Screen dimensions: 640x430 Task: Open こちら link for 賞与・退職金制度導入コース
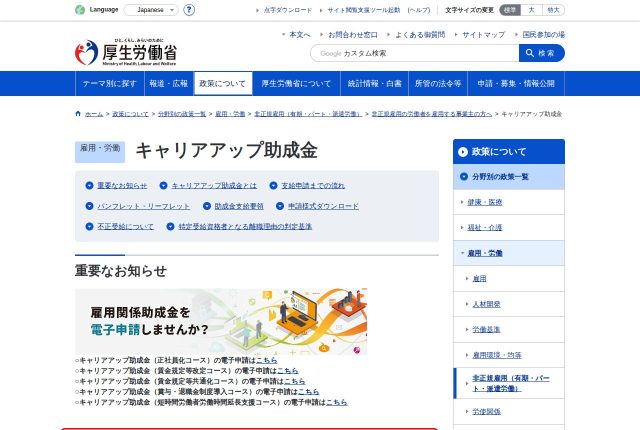(309, 392)
